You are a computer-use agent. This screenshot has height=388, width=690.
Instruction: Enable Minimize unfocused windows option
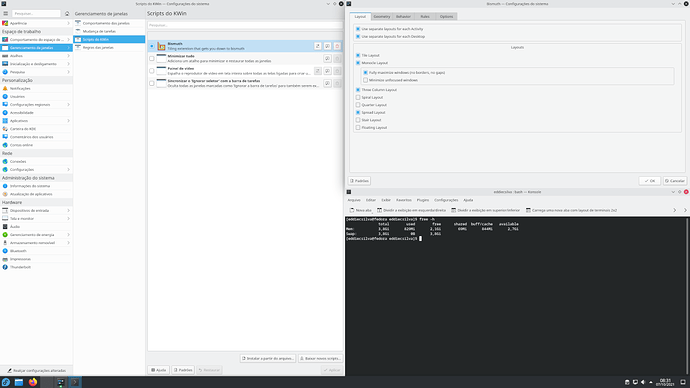[x=365, y=80]
